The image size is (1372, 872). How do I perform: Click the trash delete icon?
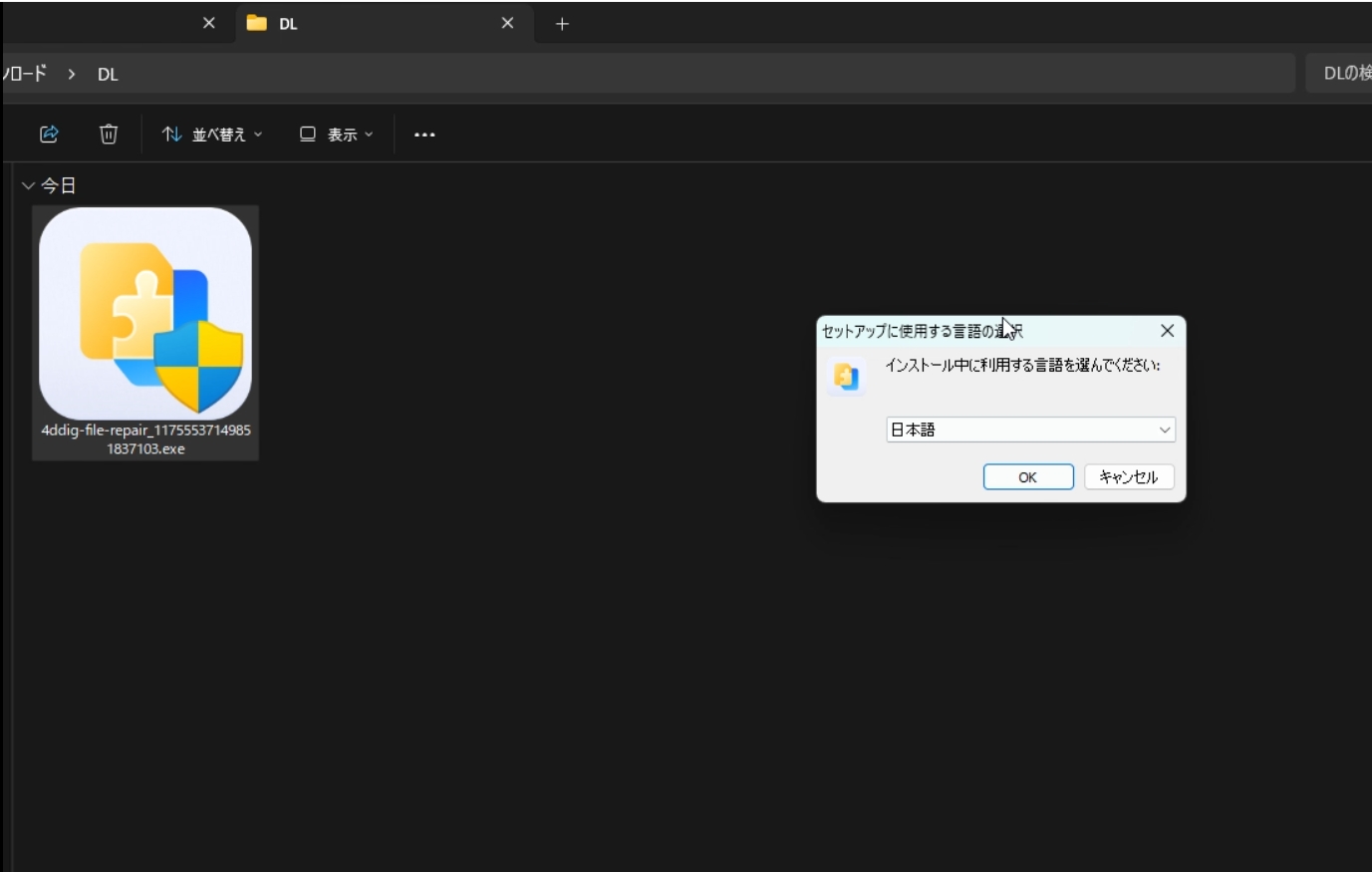point(109,134)
